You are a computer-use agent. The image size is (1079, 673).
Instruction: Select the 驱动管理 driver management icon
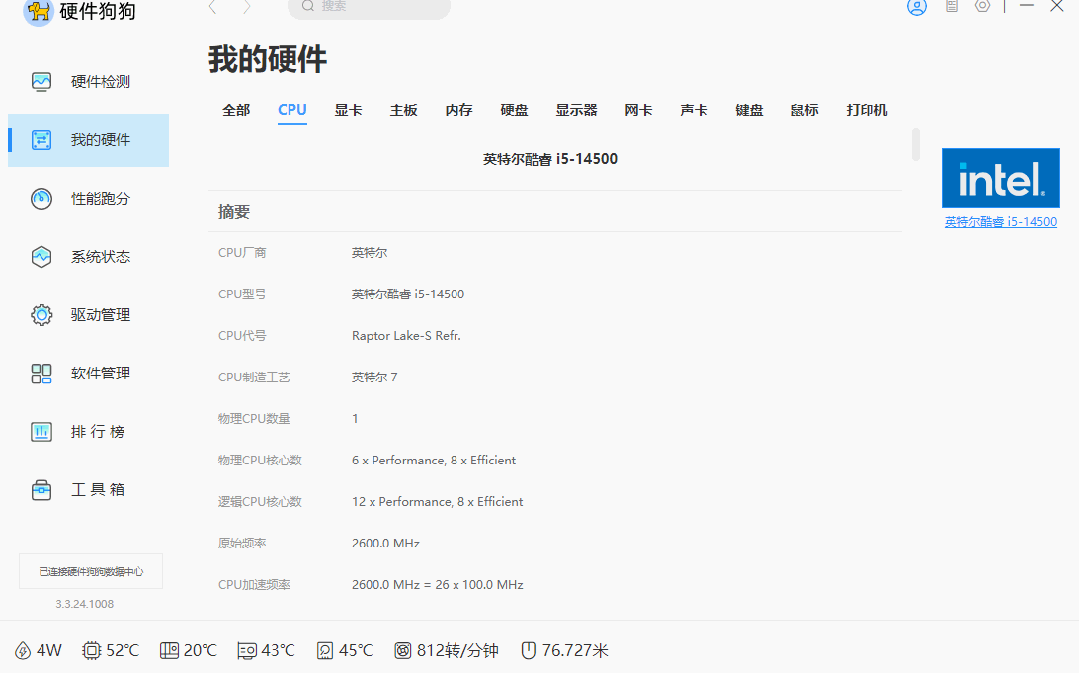pos(89,314)
